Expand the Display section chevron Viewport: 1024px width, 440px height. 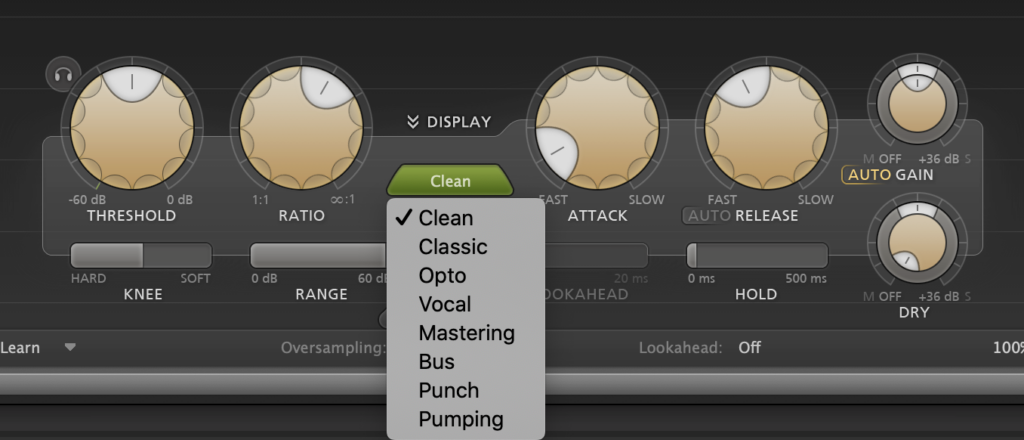(x=413, y=122)
